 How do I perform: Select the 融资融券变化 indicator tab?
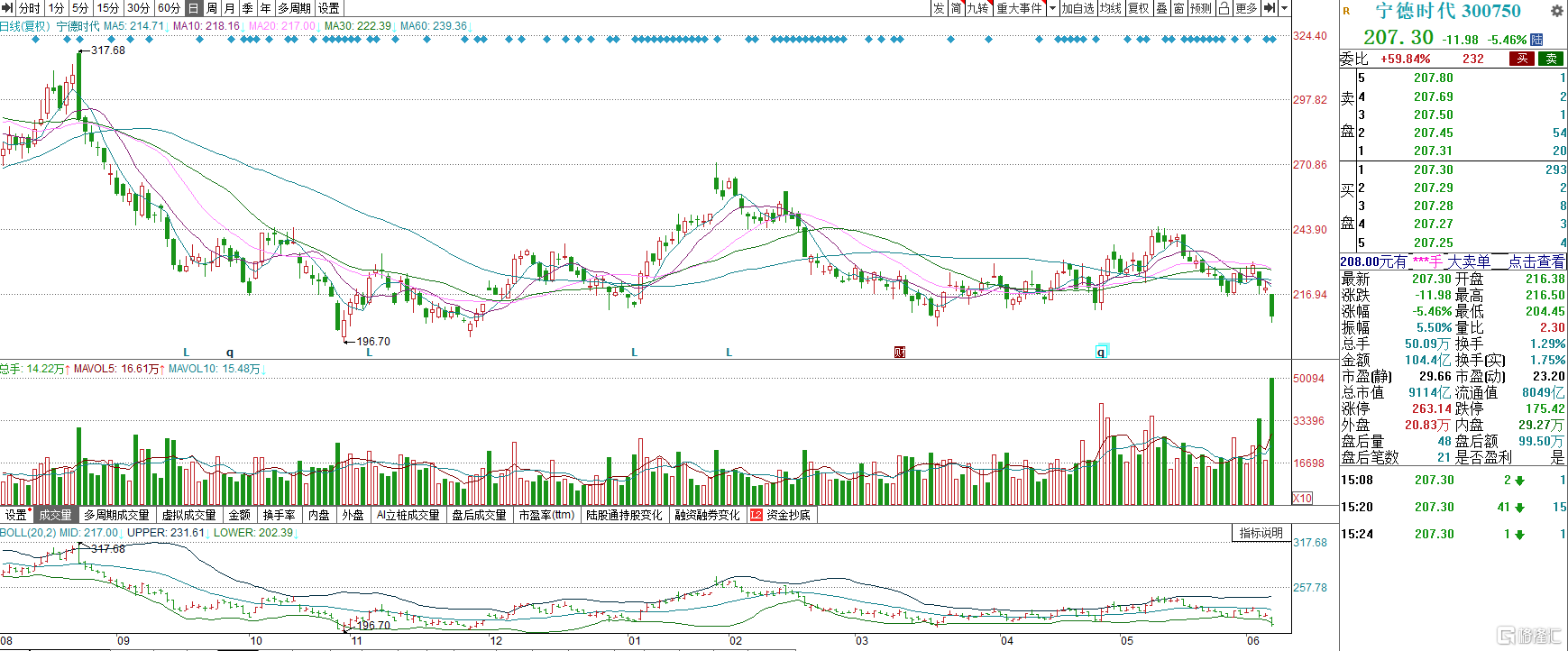coord(707,515)
